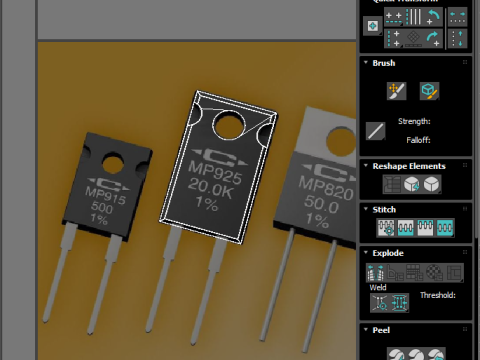Collapse the Brush rollout

click(x=366, y=63)
